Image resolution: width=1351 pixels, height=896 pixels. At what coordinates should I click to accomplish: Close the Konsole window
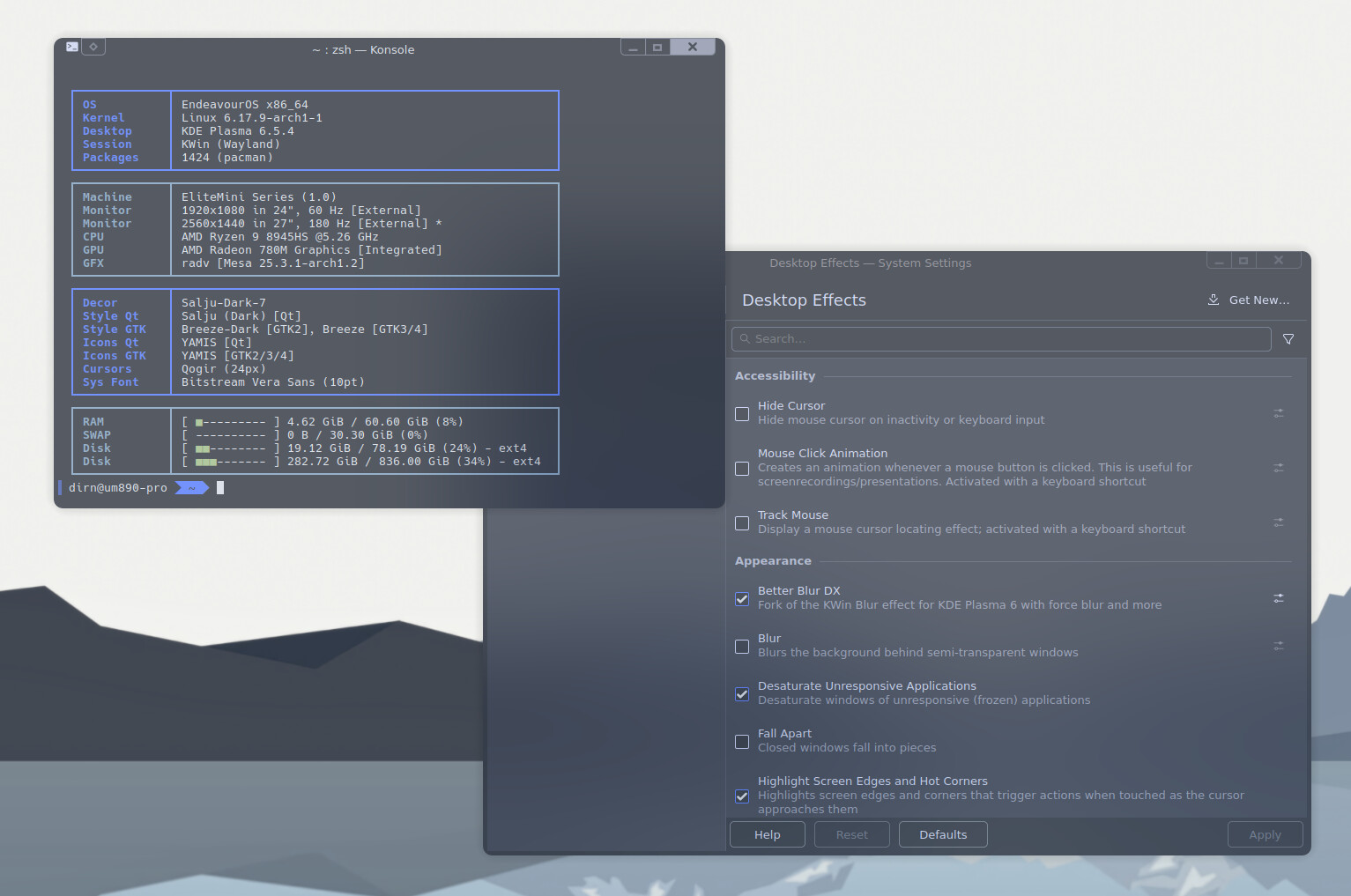[x=693, y=48]
